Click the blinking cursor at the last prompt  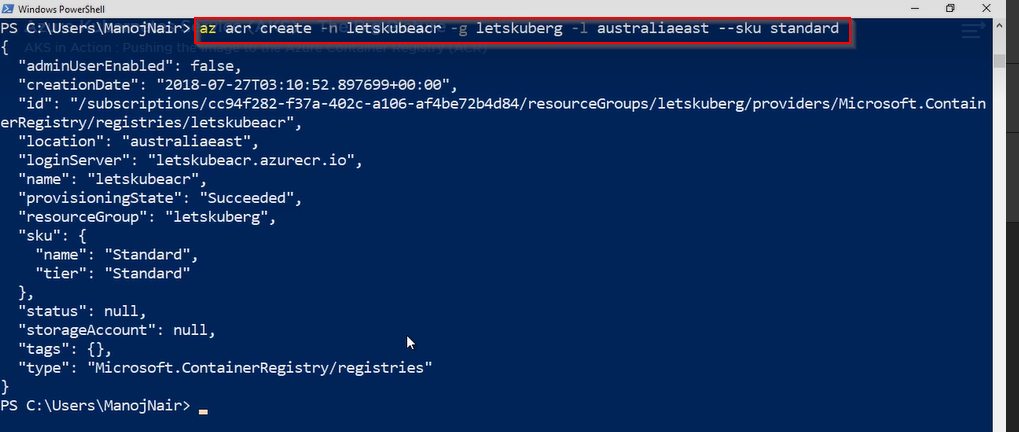(203, 408)
